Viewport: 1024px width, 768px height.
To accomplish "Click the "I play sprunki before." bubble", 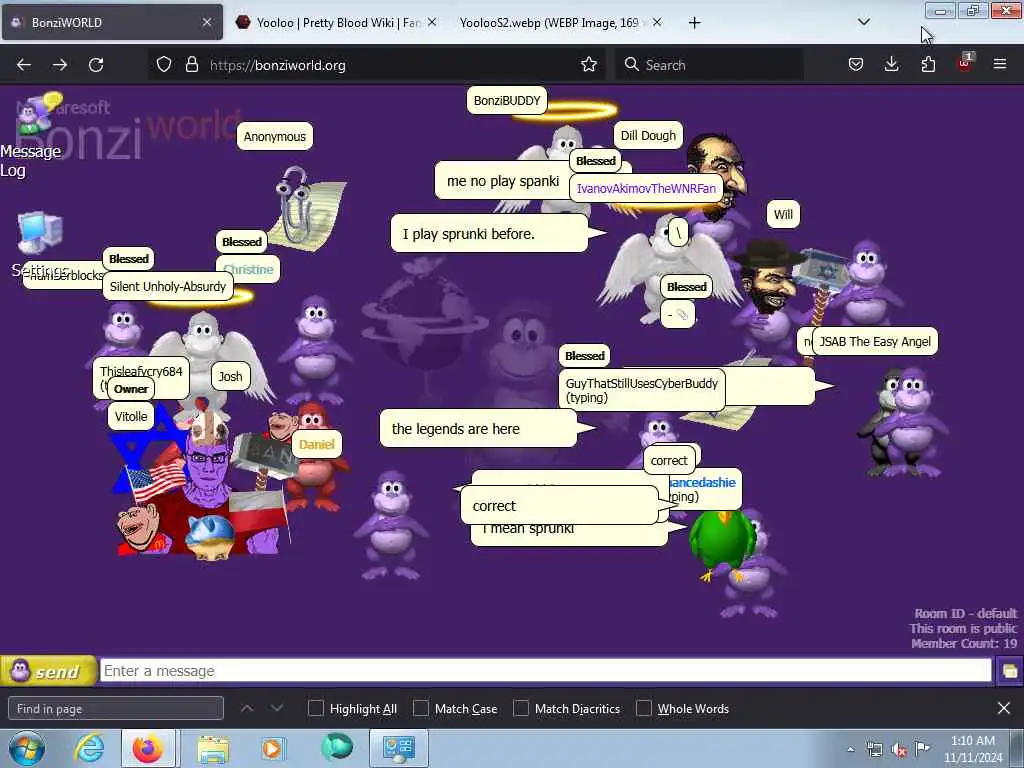I will tap(490, 233).
